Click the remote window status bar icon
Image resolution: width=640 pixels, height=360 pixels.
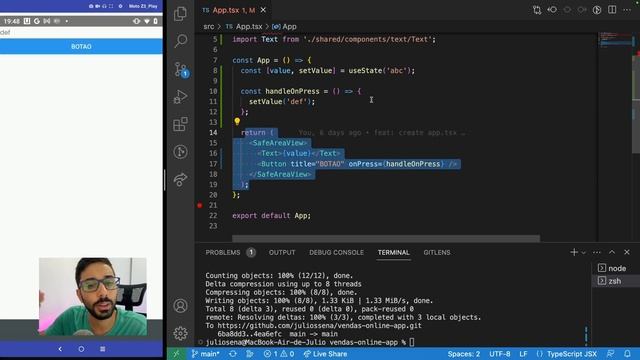(x=177, y=354)
